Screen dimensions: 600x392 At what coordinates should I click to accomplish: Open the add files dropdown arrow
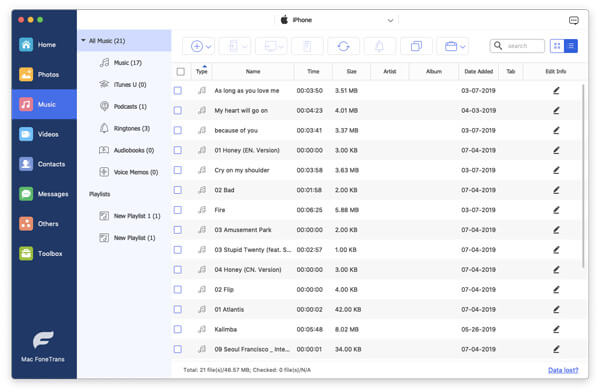(209, 47)
